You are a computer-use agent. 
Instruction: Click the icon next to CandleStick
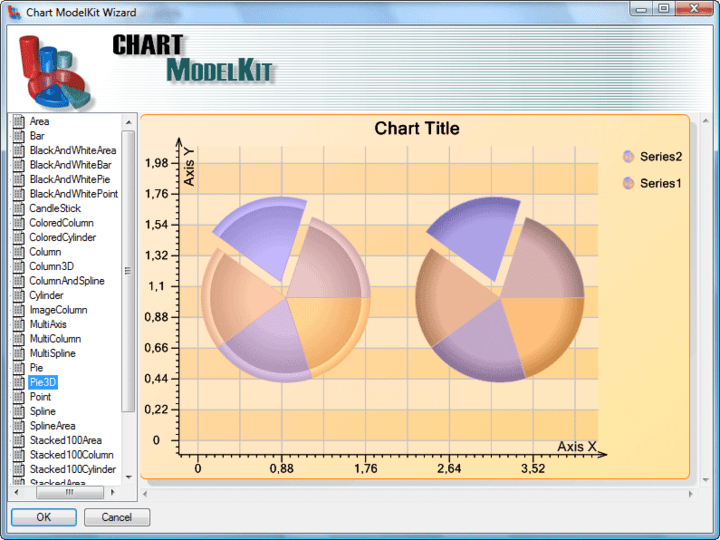click(x=19, y=208)
